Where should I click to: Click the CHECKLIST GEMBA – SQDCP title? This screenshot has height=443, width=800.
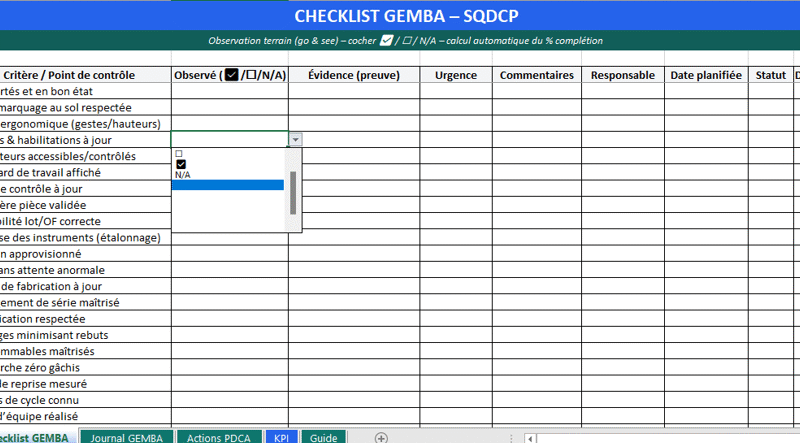[x=406, y=16]
